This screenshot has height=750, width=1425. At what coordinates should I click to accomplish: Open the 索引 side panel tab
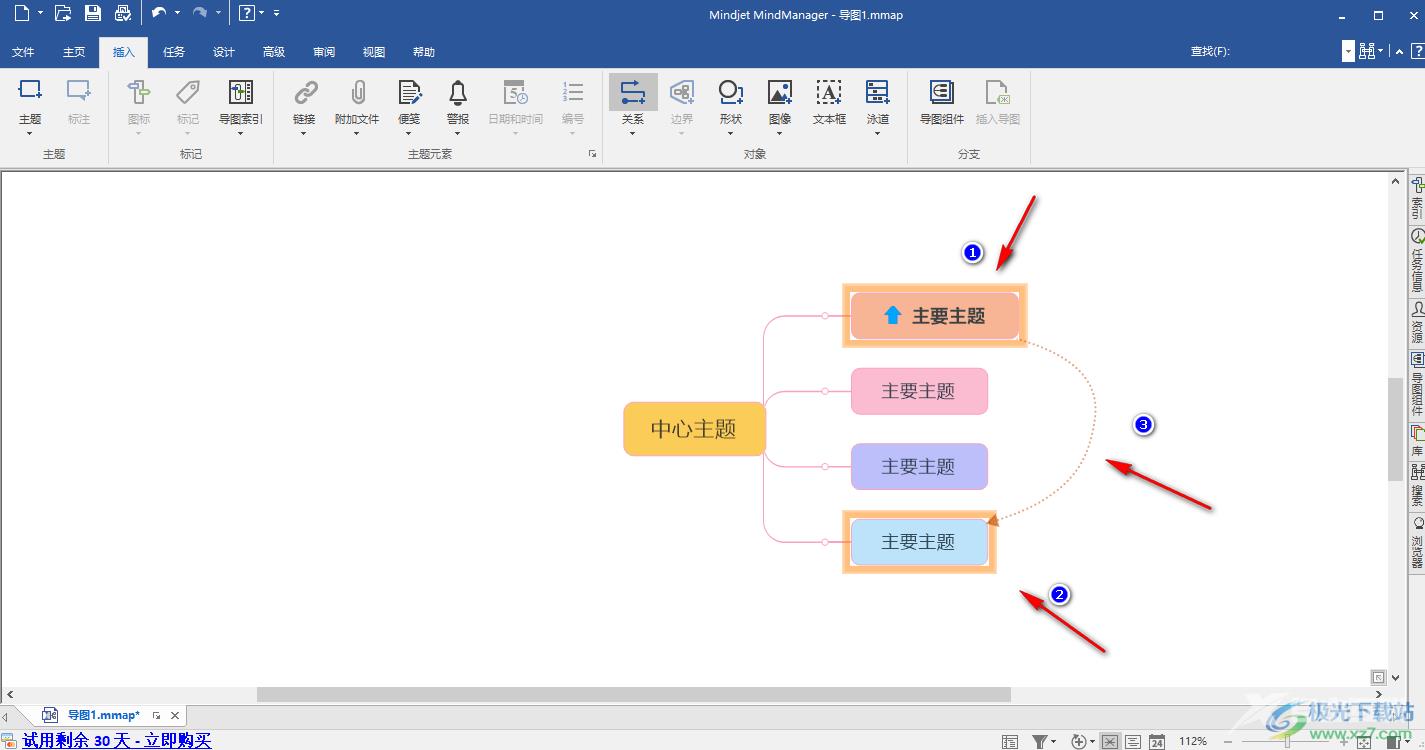(x=1417, y=197)
